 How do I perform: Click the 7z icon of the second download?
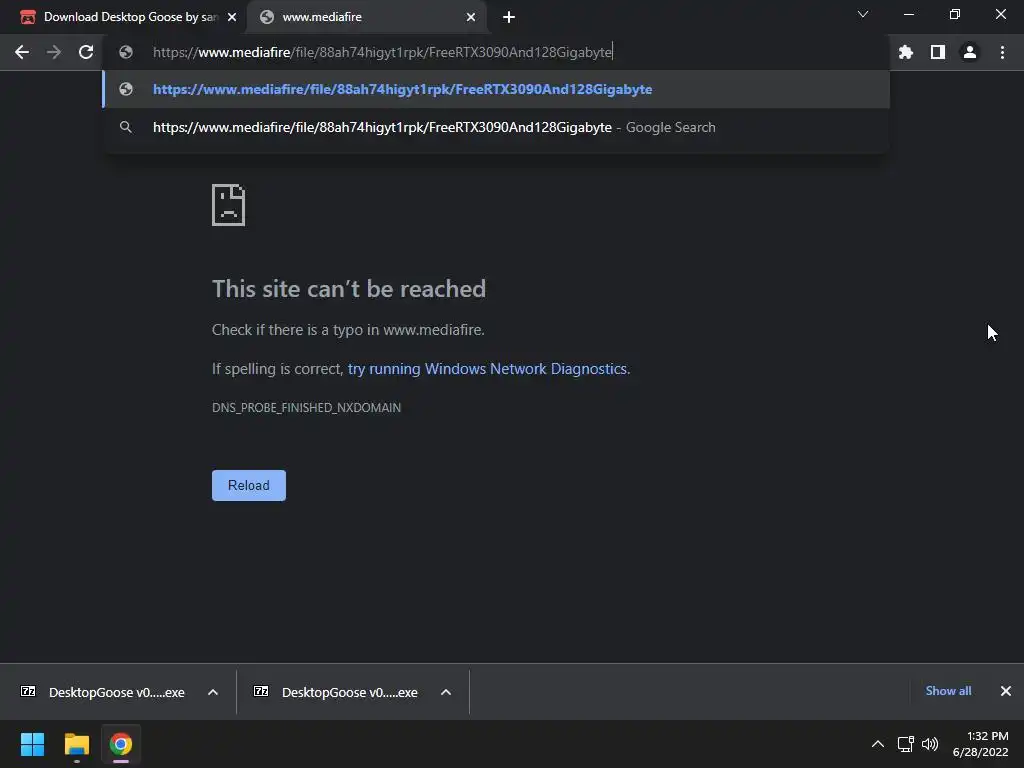[x=261, y=691]
